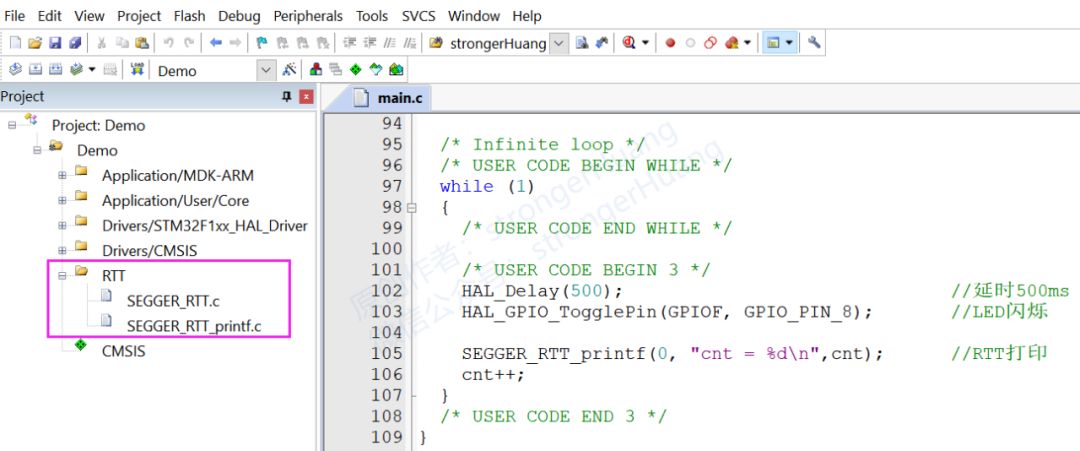This screenshot has height=451, width=1080.
Task: Open Manage Project Items icon
Action: click(x=316, y=70)
